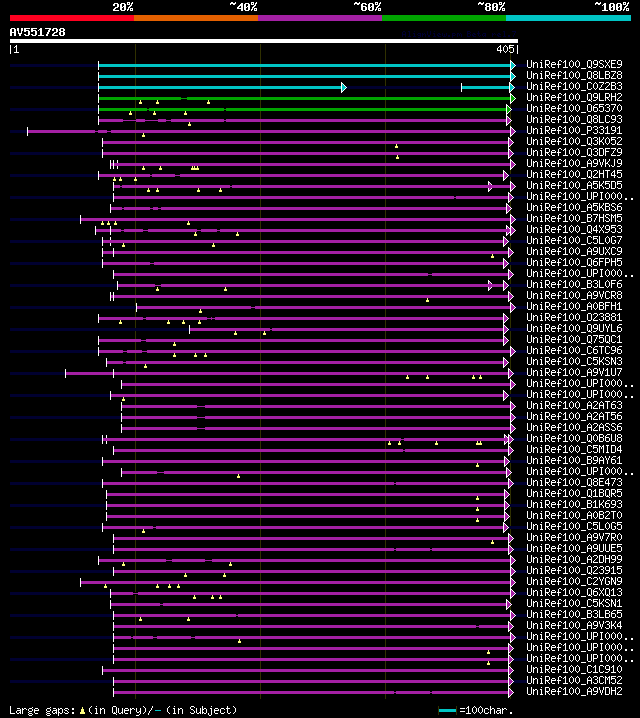640x718 pixels.
Task: Click the green alignment bar of UniRef100_Q9LRH2
Action: 307,98
